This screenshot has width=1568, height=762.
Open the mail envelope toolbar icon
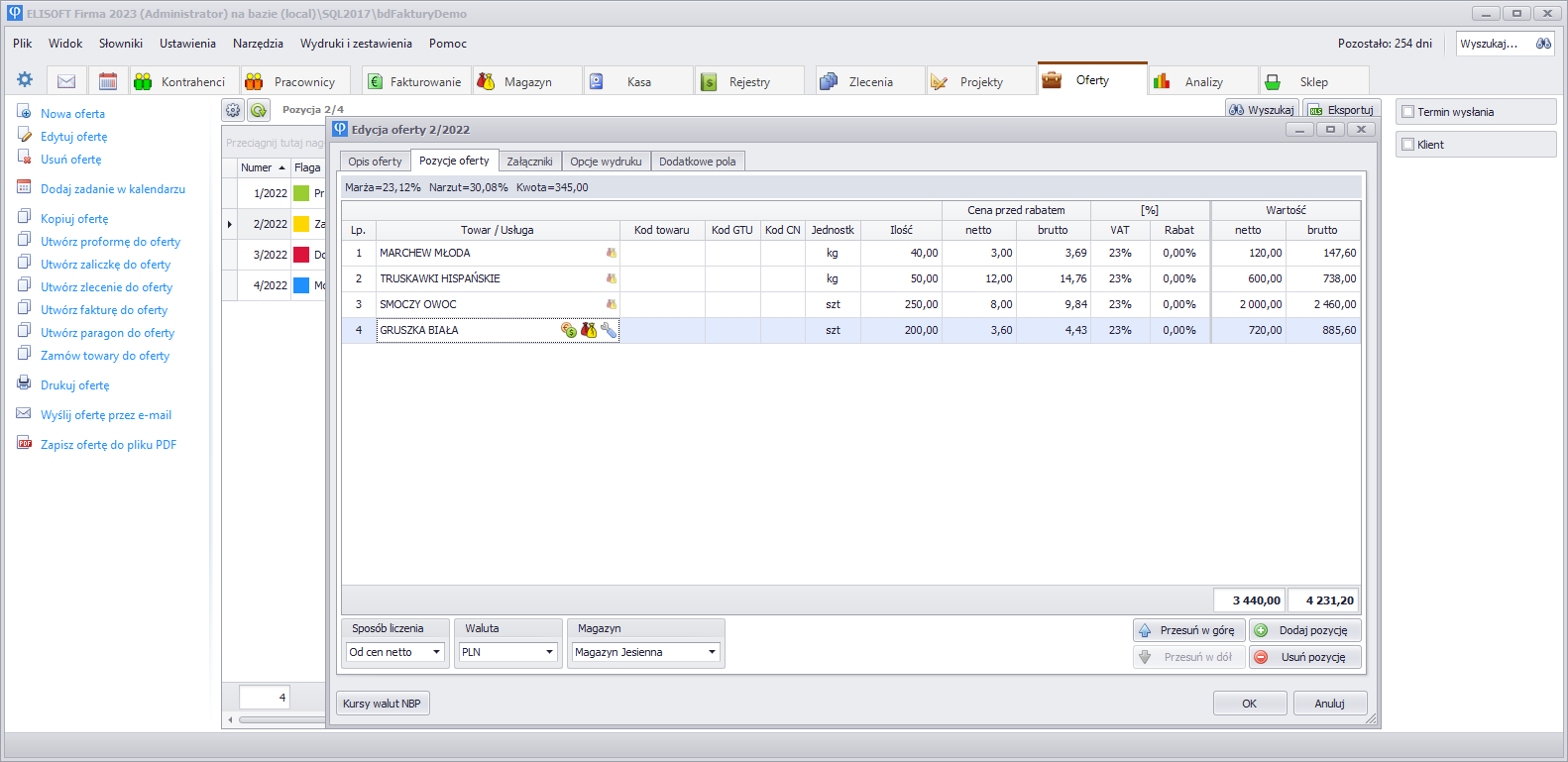click(66, 81)
